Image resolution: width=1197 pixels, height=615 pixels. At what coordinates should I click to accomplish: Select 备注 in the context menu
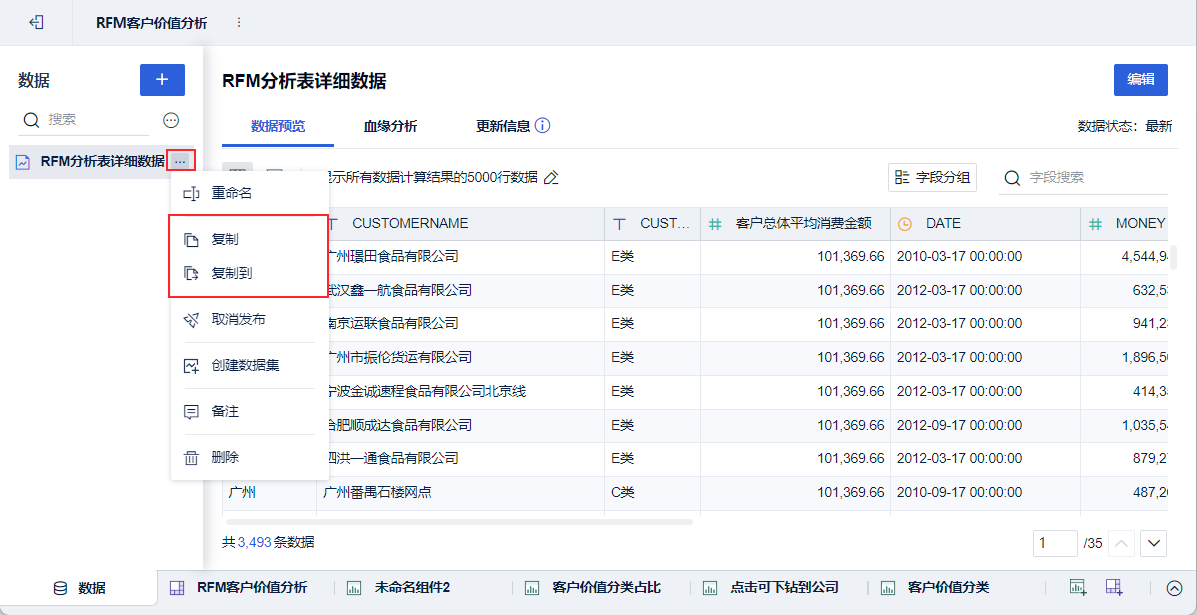click(x=250, y=411)
